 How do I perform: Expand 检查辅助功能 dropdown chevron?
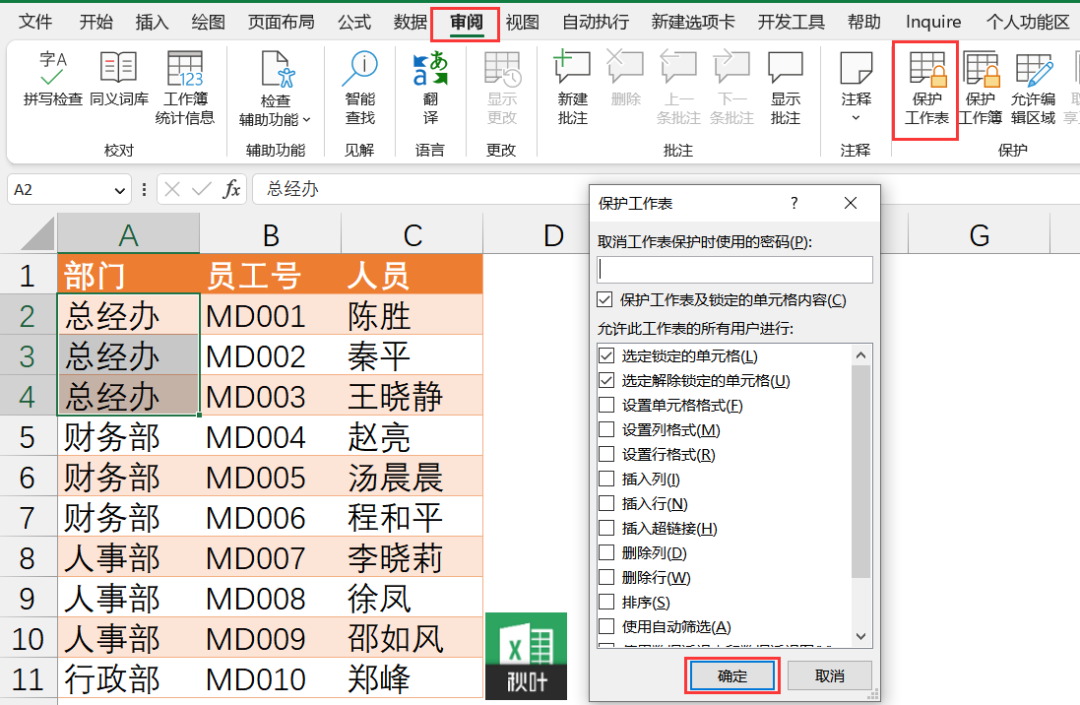click(x=307, y=120)
